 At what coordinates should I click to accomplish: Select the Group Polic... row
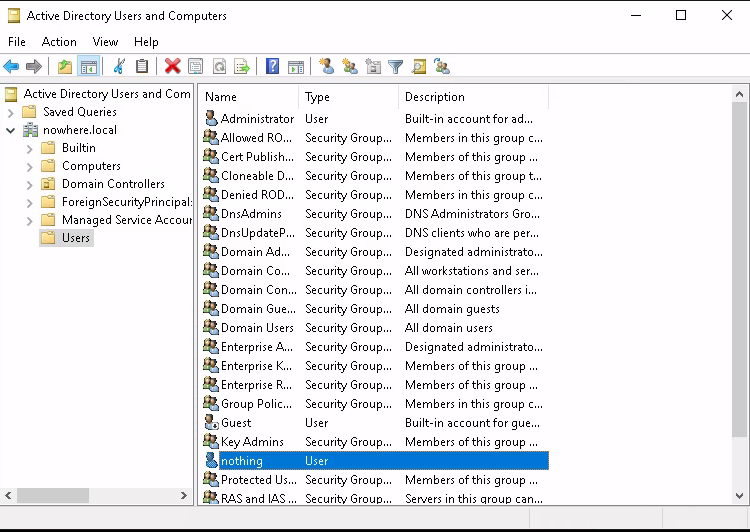coord(375,403)
